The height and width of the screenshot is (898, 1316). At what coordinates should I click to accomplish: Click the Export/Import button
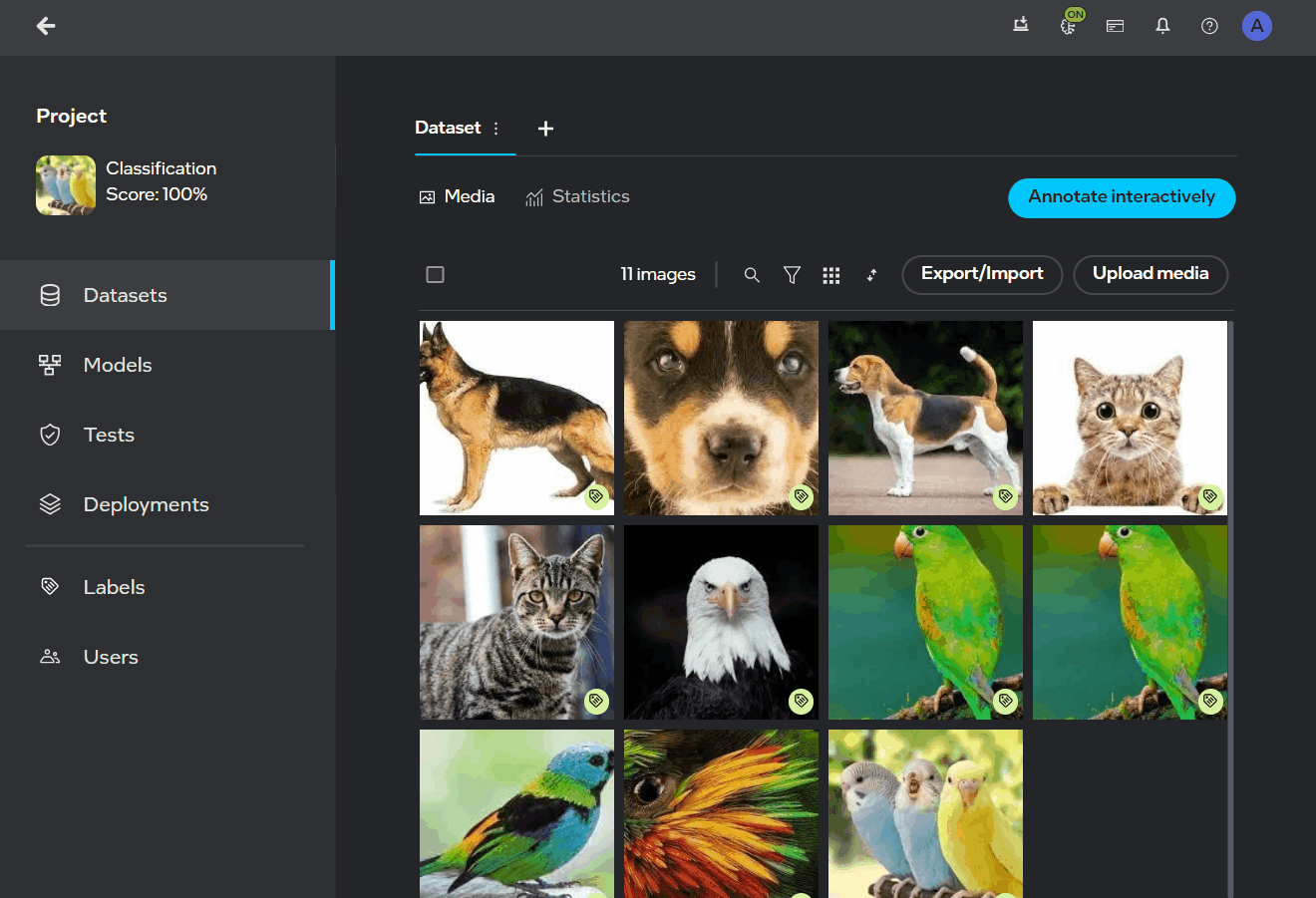pos(982,274)
